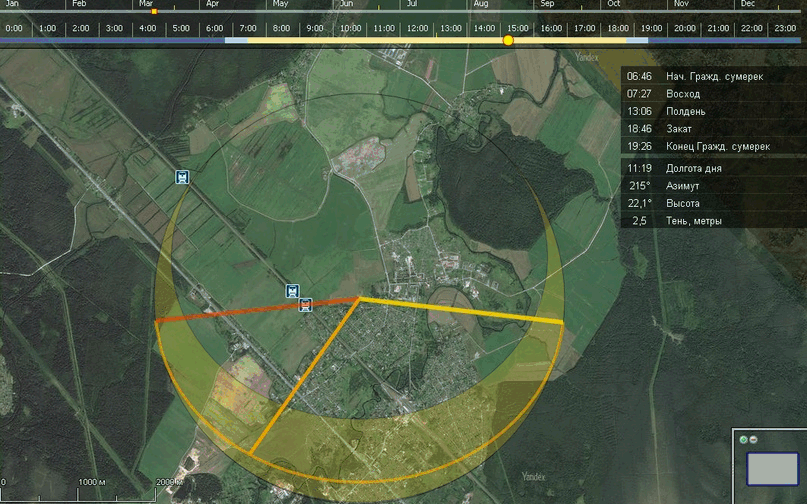Screen dimensions: 807x504
Task: Click the center point where sun lines meet
Action: [x=359, y=298]
